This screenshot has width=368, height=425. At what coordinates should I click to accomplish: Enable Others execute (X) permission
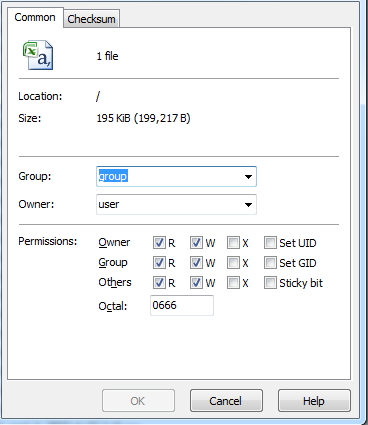(233, 283)
